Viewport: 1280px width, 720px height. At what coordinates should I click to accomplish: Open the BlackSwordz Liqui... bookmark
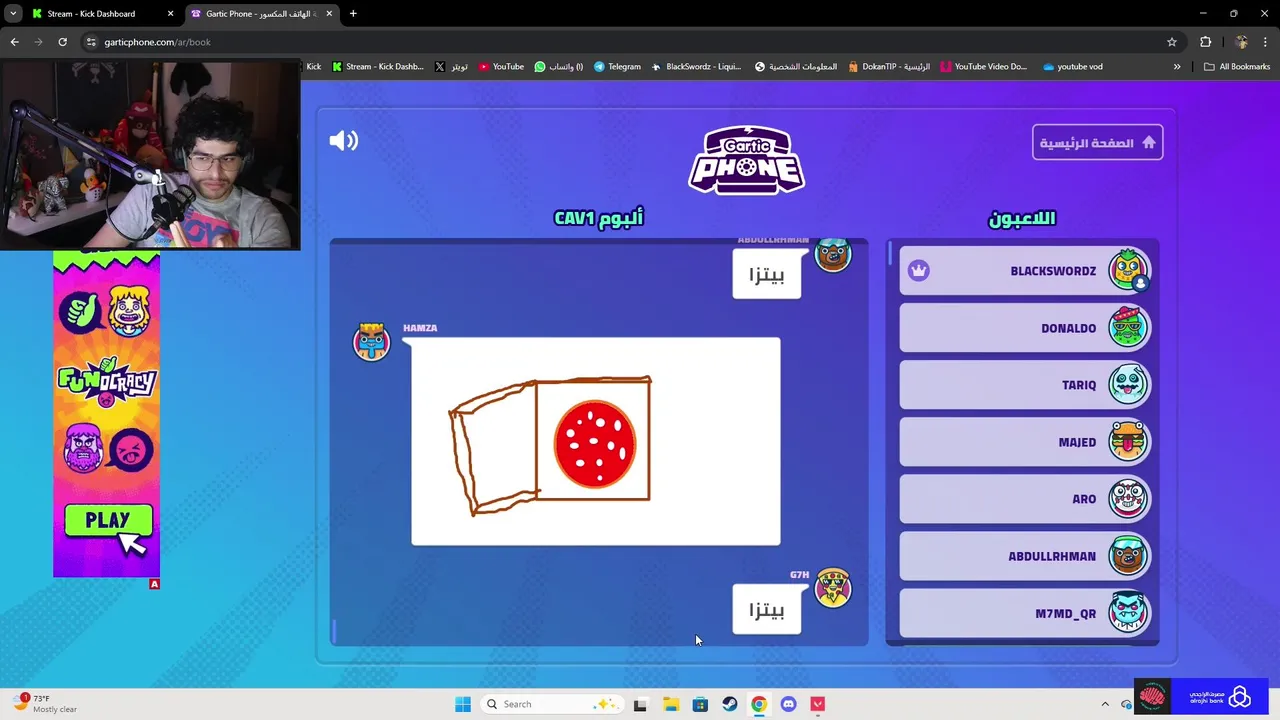point(696,67)
